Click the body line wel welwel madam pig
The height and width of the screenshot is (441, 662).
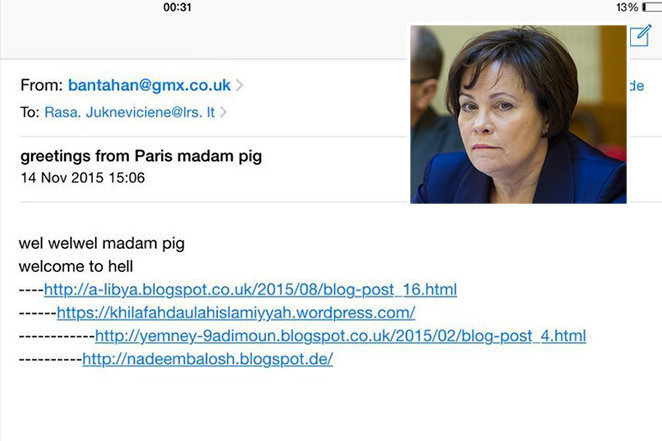click(102, 243)
